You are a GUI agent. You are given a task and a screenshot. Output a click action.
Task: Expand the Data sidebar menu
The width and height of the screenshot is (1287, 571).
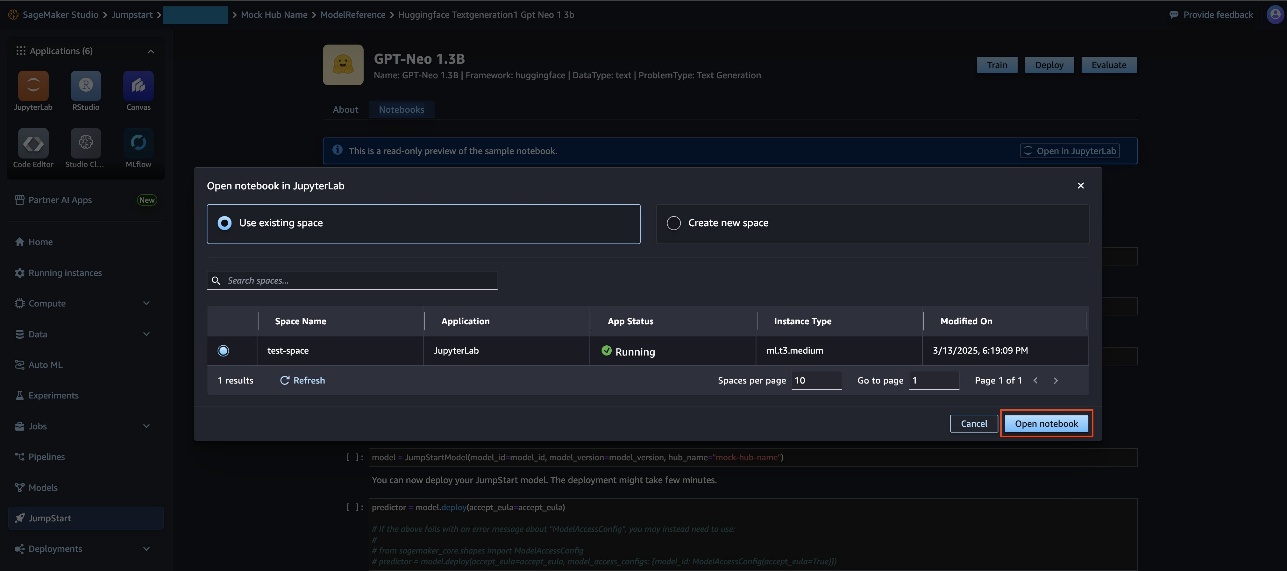147,334
